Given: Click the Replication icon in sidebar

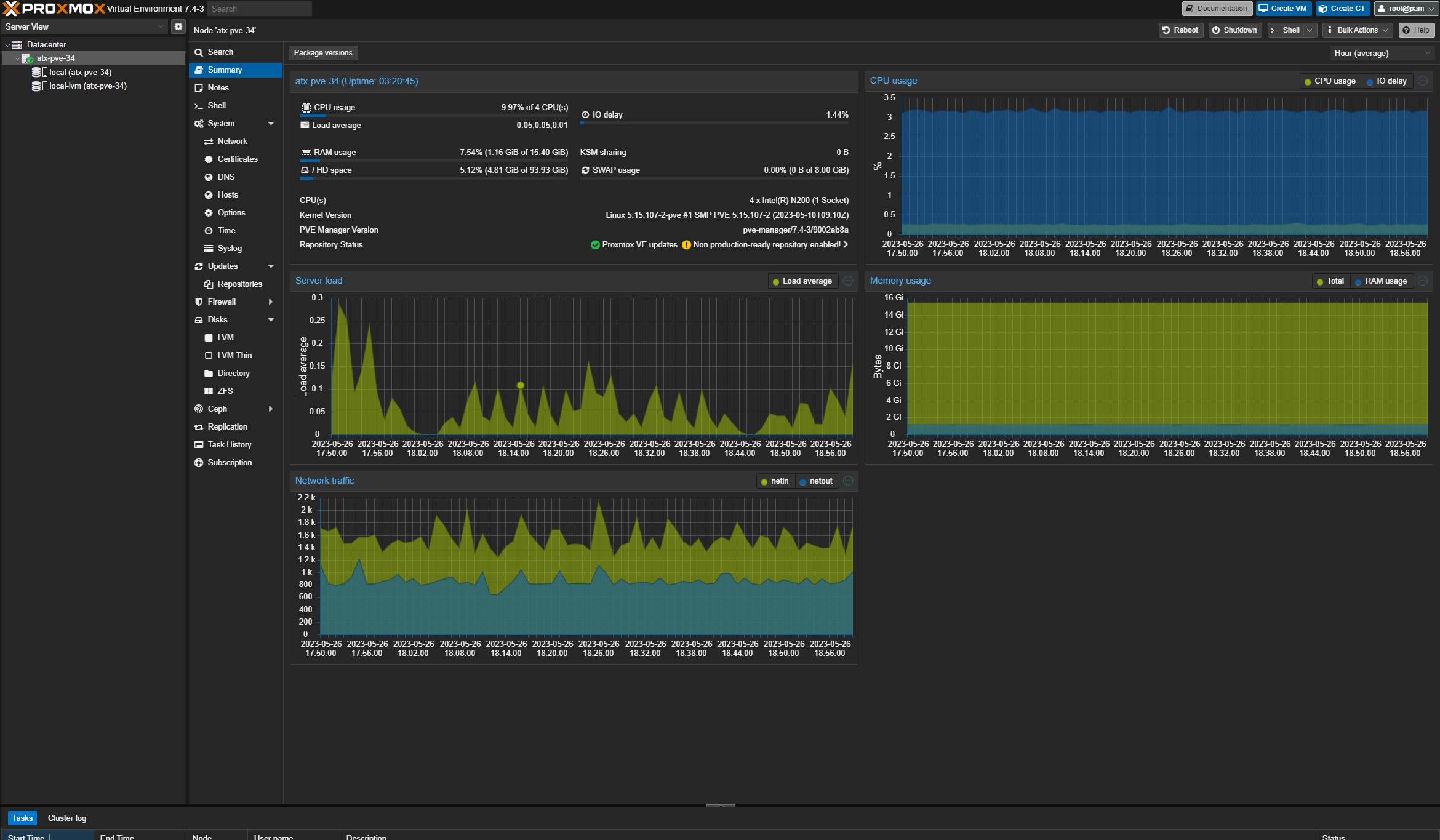Looking at the screenshot, I should [x=199, y=426].
